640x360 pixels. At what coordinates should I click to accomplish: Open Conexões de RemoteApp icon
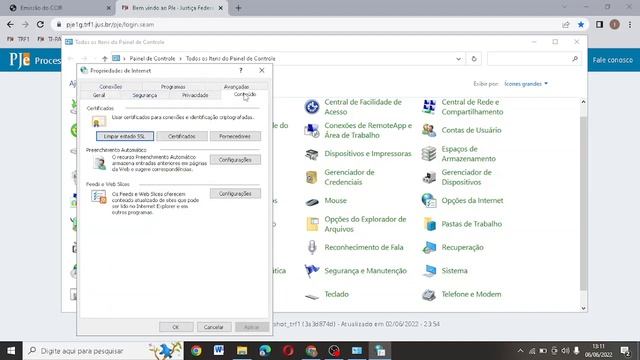pos(312,130)
